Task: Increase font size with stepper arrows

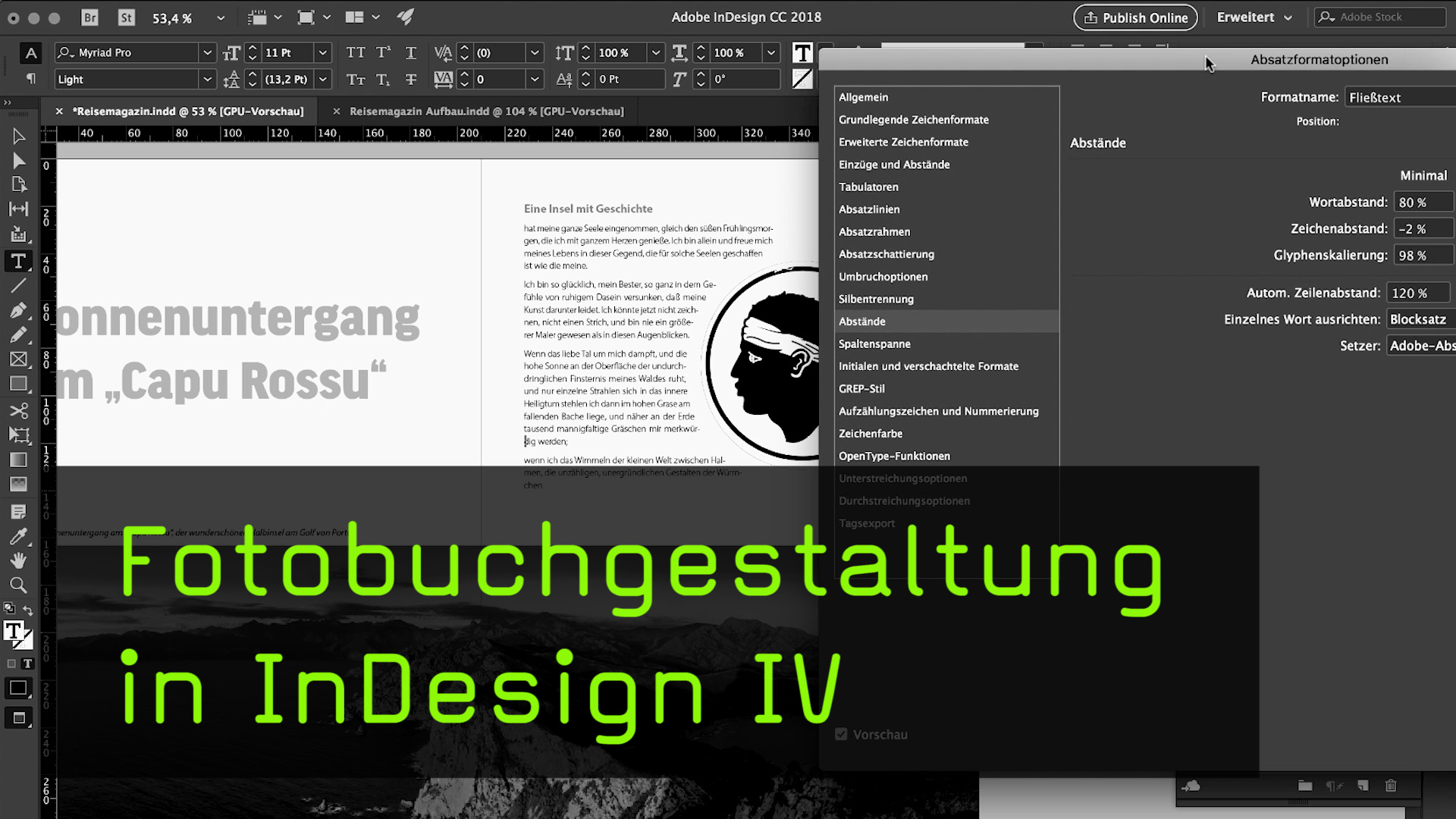Action: [253, 48]
